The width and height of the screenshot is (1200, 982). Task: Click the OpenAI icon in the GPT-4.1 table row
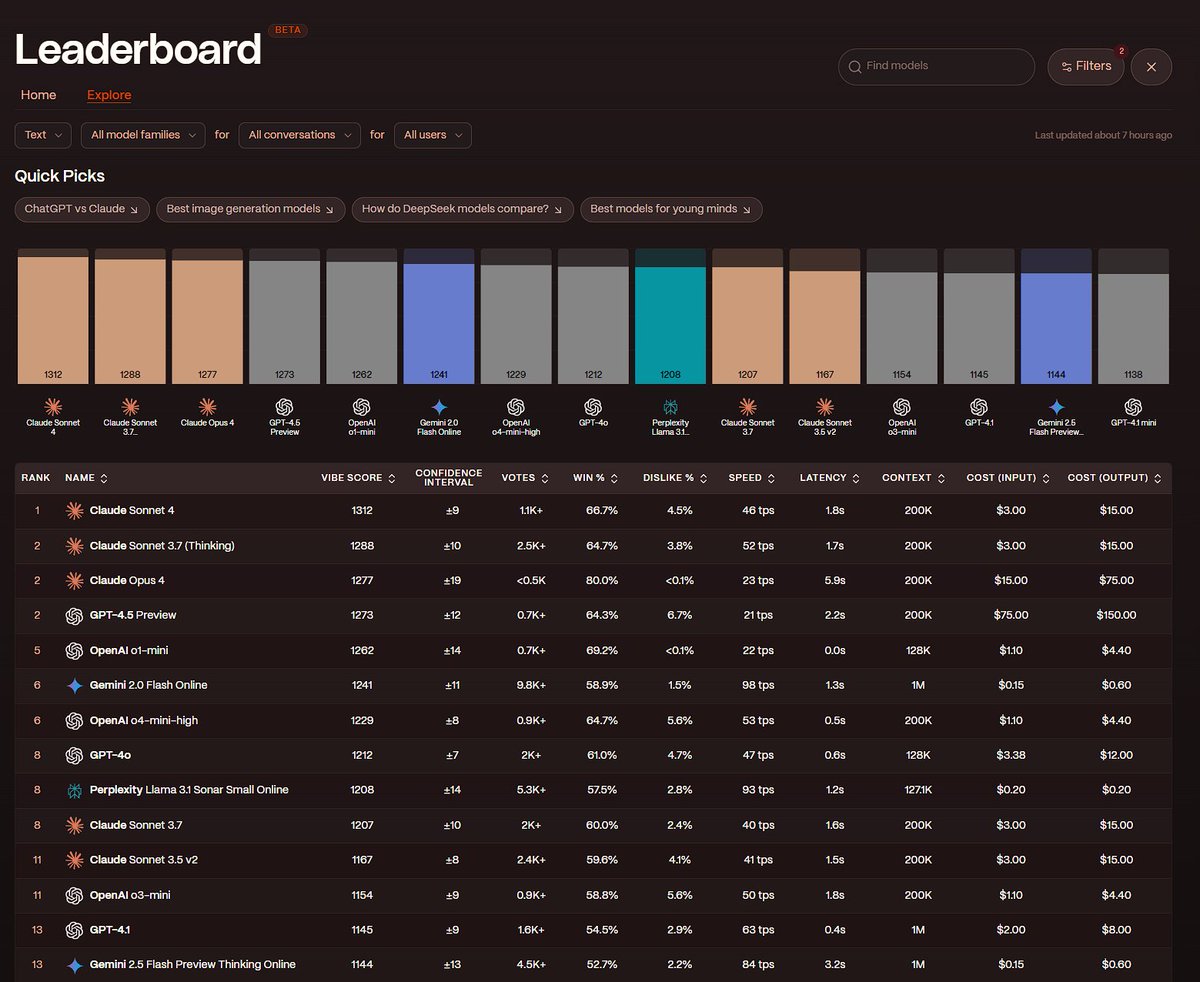[74, 930]
